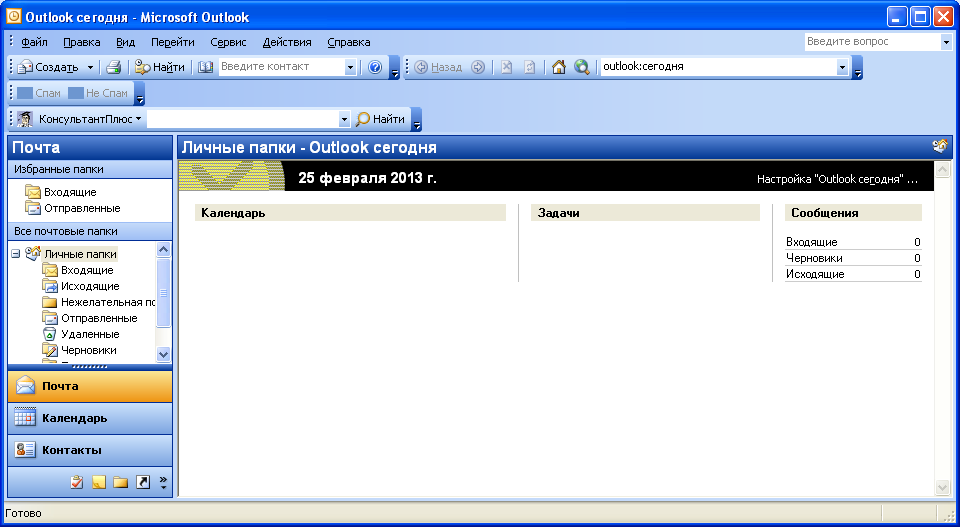Select Отправленные under Личные папки
This screenshot has width=960, height=527.
click(90, 318)
